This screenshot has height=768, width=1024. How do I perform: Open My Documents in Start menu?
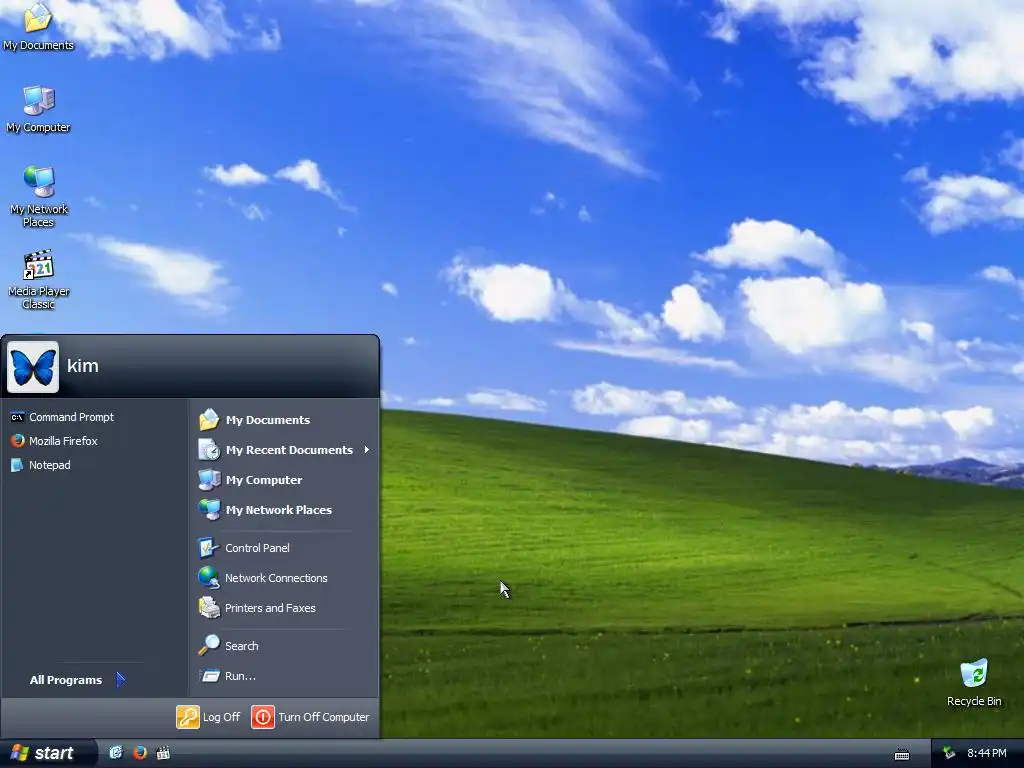tap(255, 419)
